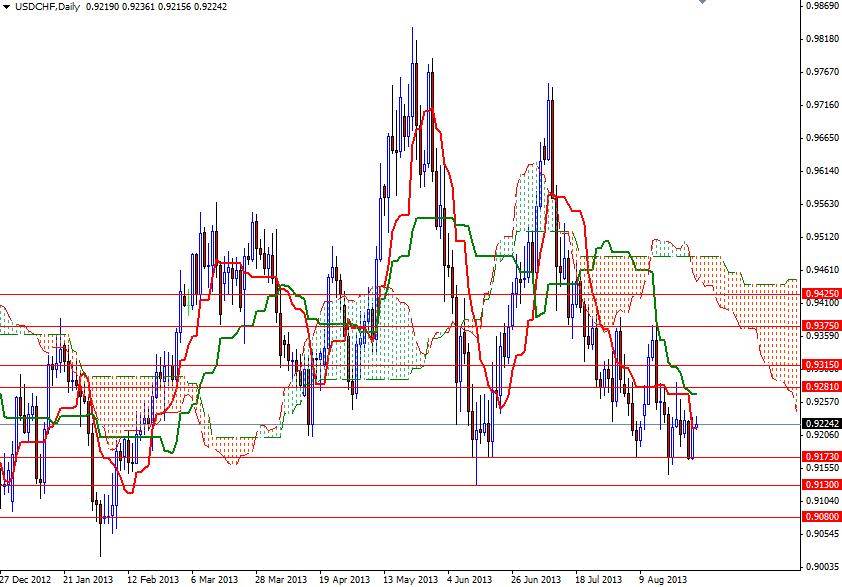
Task: Select the 0.91730 support price tag
Action: coord(821,457)
